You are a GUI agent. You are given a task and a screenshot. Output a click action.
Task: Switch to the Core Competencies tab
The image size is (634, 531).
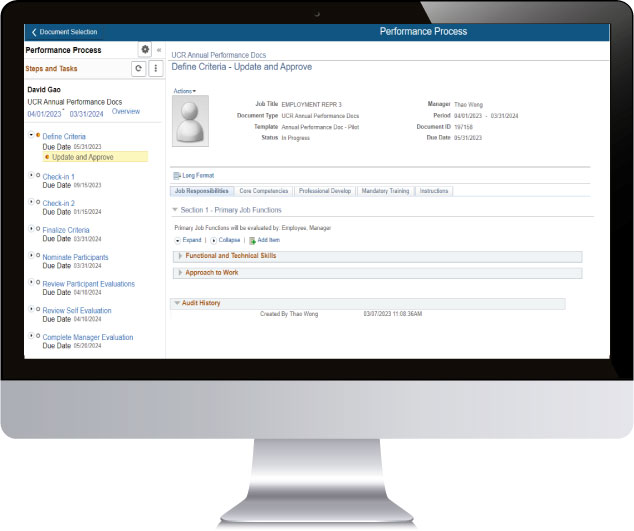pos(264,190)
